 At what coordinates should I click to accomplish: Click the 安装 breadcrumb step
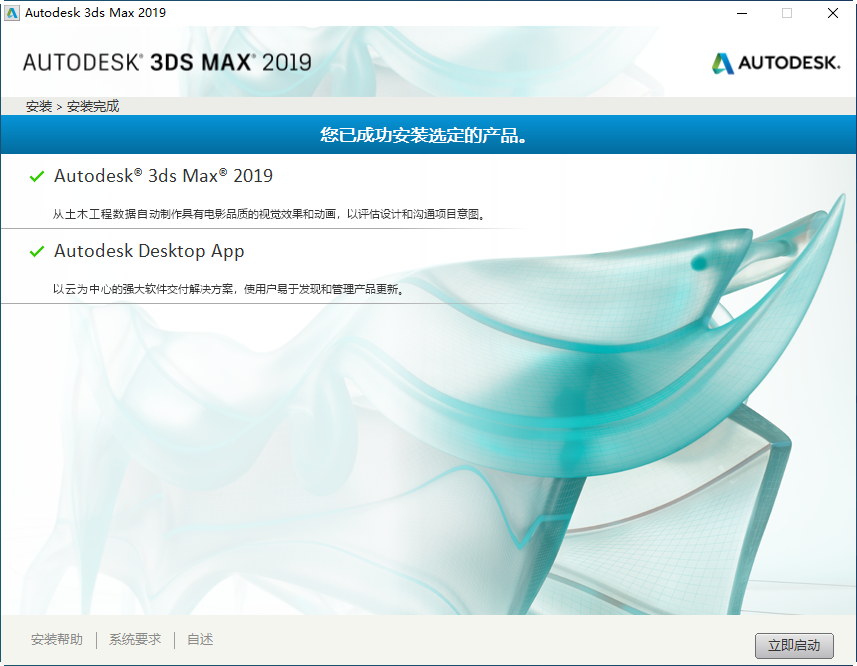coord(39,106)
